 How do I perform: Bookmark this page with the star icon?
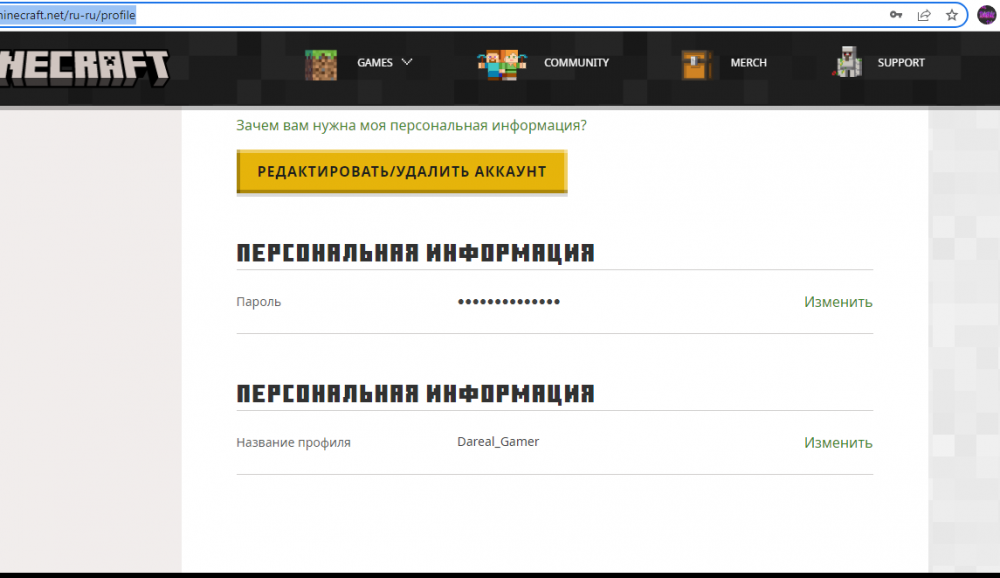952,15
